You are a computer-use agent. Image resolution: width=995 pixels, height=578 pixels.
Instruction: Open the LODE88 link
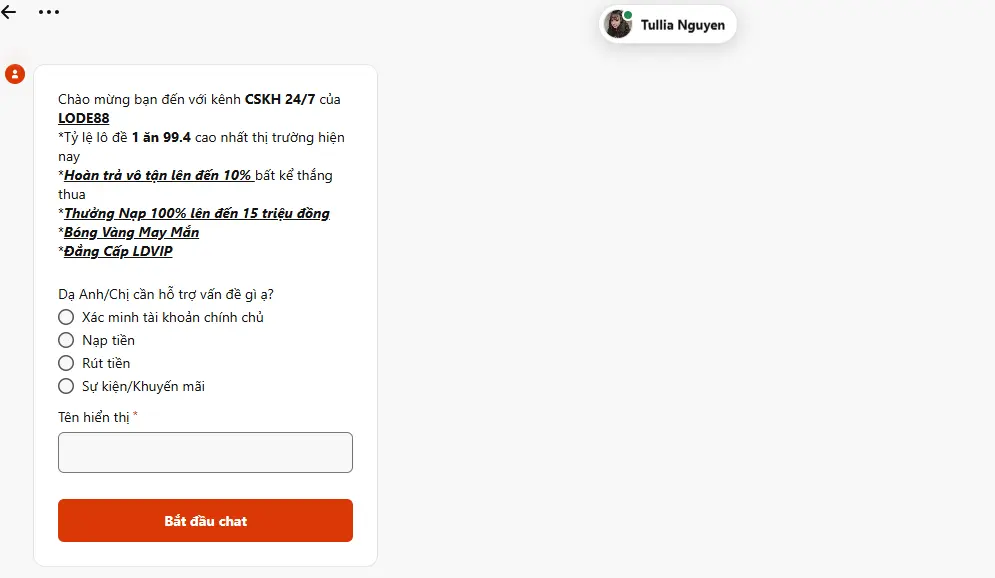[84, 119]
